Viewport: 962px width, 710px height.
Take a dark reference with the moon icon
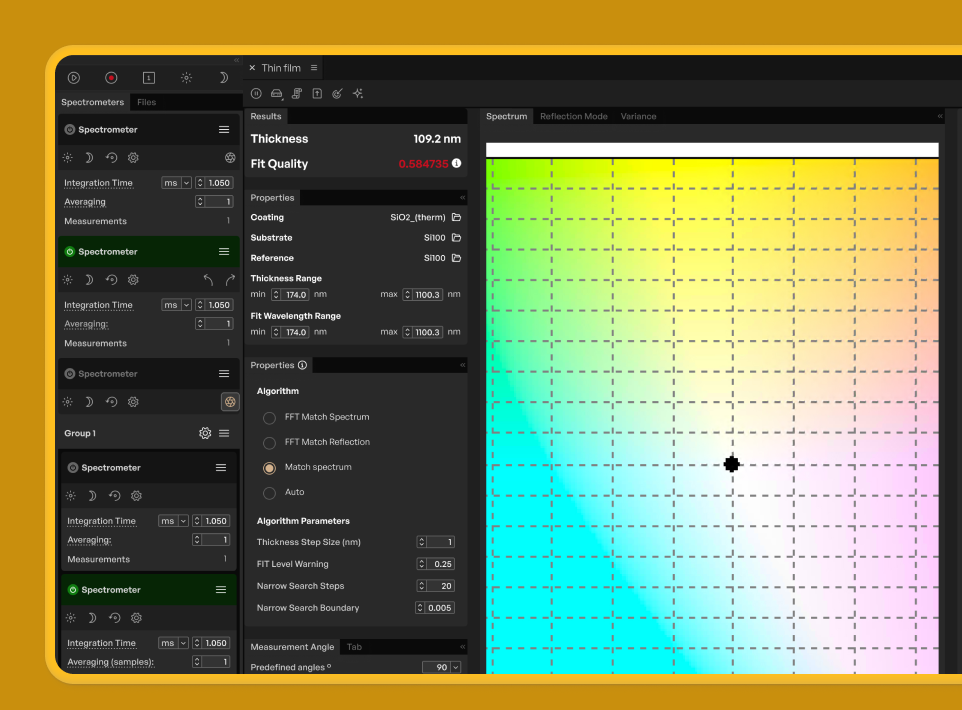[223, 77]
